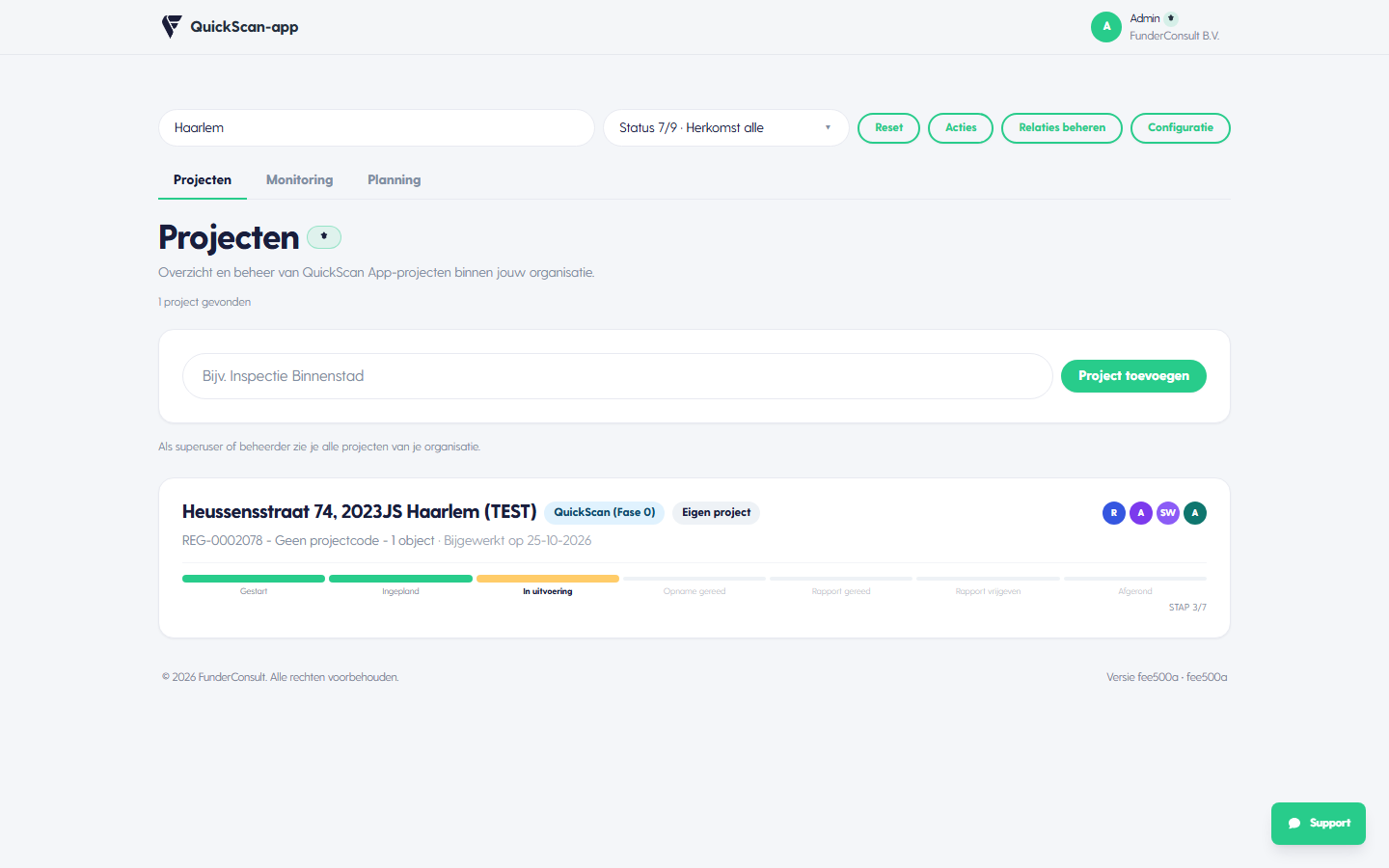Select the purple A member avatar

(1141, 513)
